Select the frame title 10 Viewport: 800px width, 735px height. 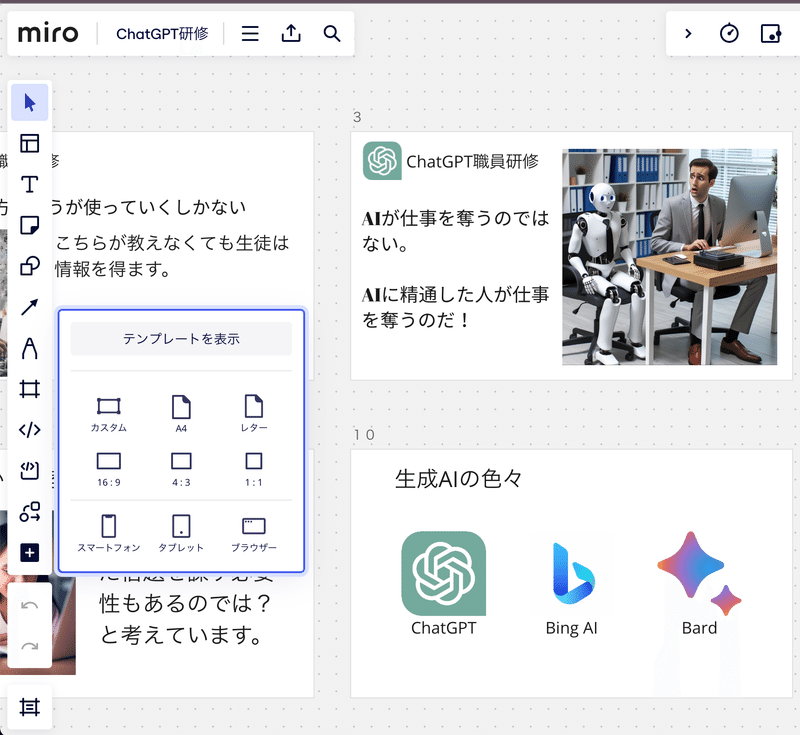click(364, 435)
